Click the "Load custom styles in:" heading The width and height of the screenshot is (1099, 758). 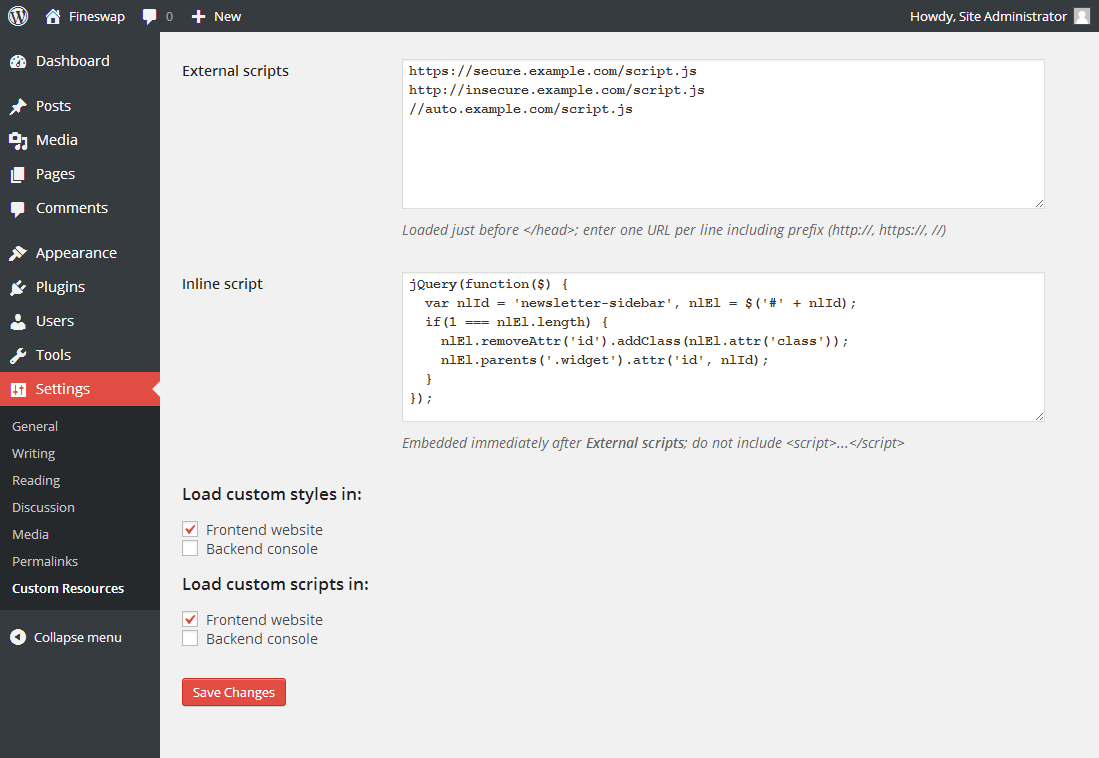[272, 494]
